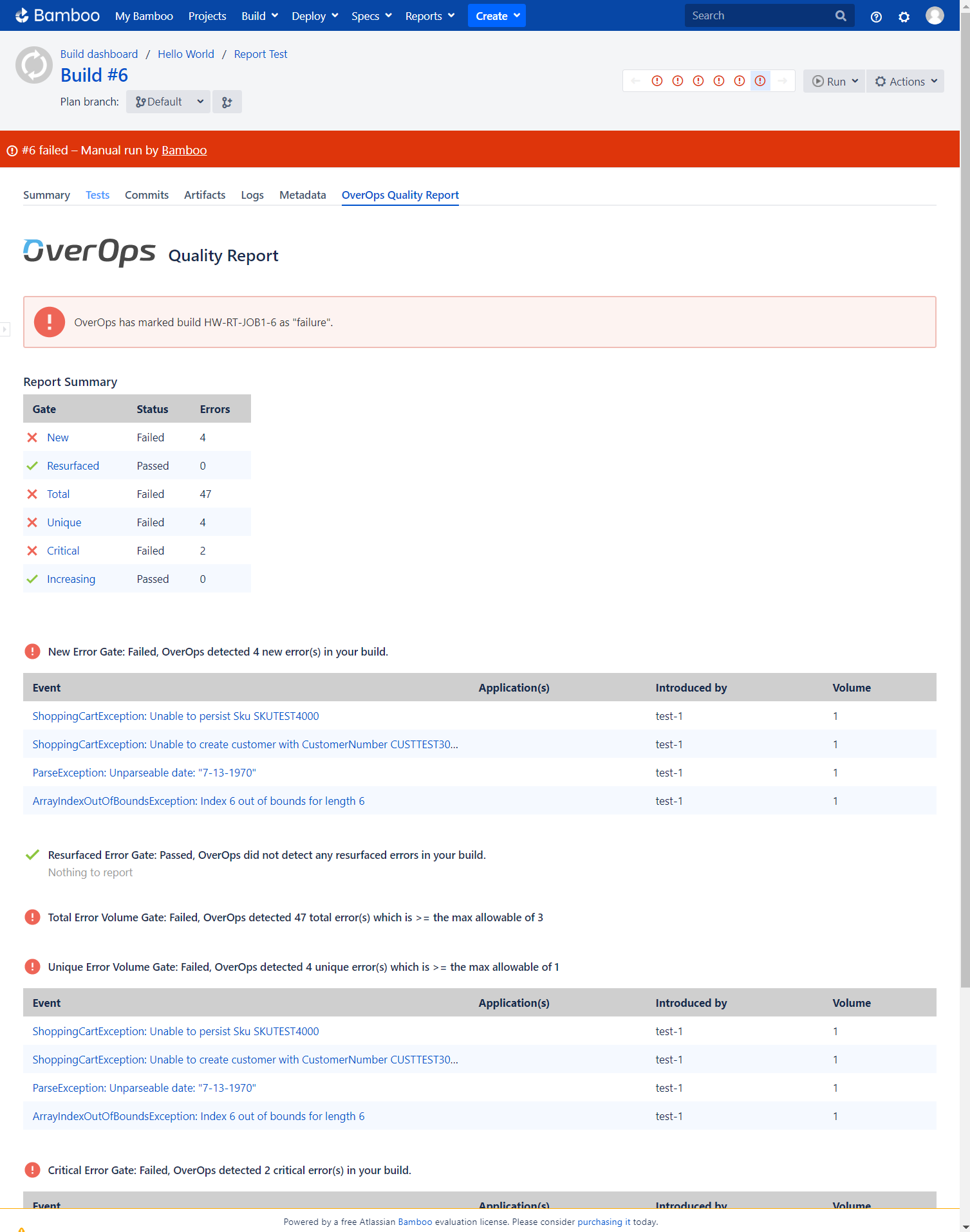Click the build status spinner icon
Image resolution: width=970 pixels, height=1232 pixels.
click(x=34, y=65)
